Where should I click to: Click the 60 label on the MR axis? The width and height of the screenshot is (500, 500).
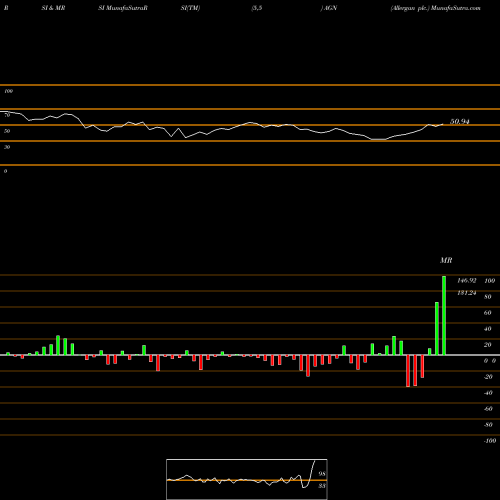[x=488, y=313]
